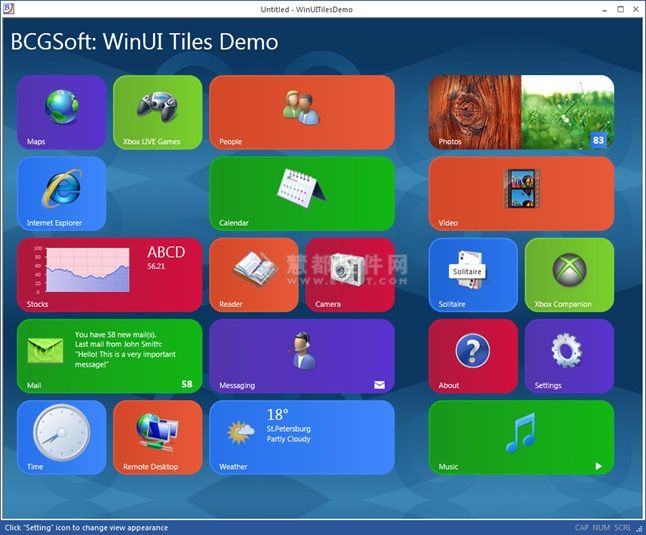
Task: Open the About question mark tile
Action: pos(473,356)
